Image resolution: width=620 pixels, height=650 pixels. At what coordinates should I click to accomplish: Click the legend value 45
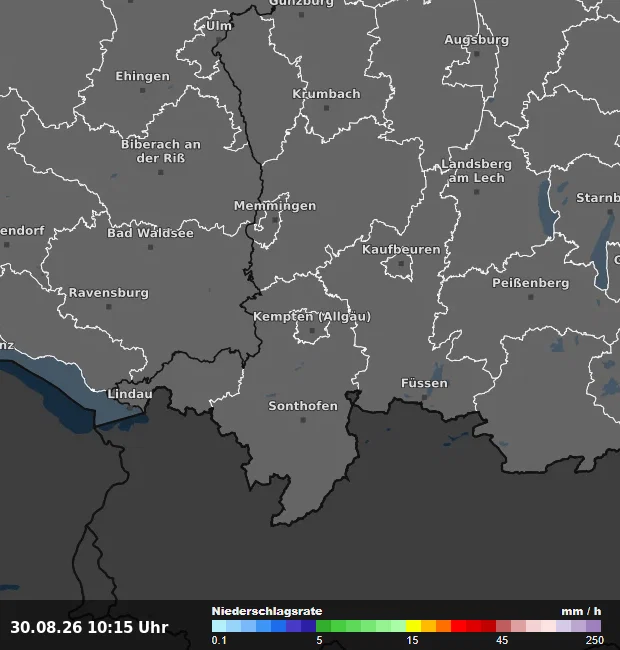502,640
